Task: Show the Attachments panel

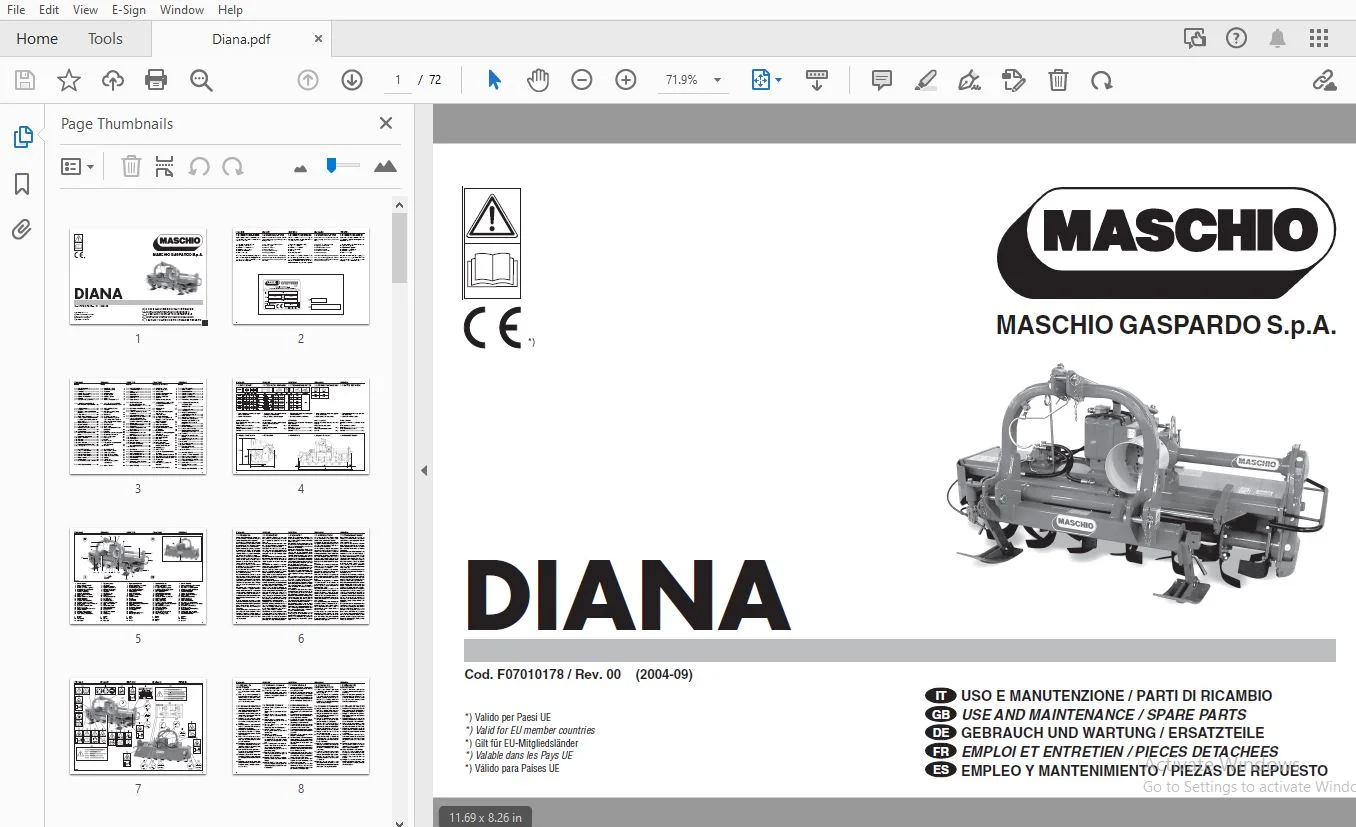Action: tap(22, 230)
